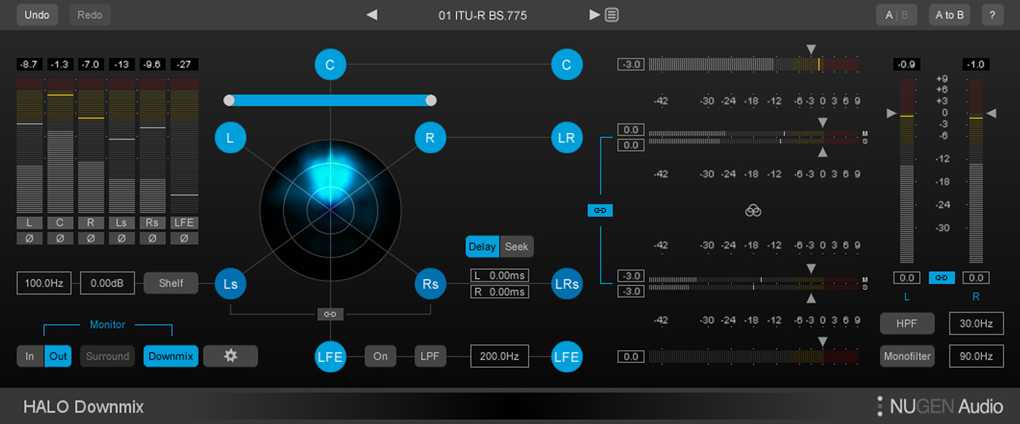The image size is (1020, 424).
Task: Toggle the LR/LRs gain link icon
Action: (x=600, y=211)
